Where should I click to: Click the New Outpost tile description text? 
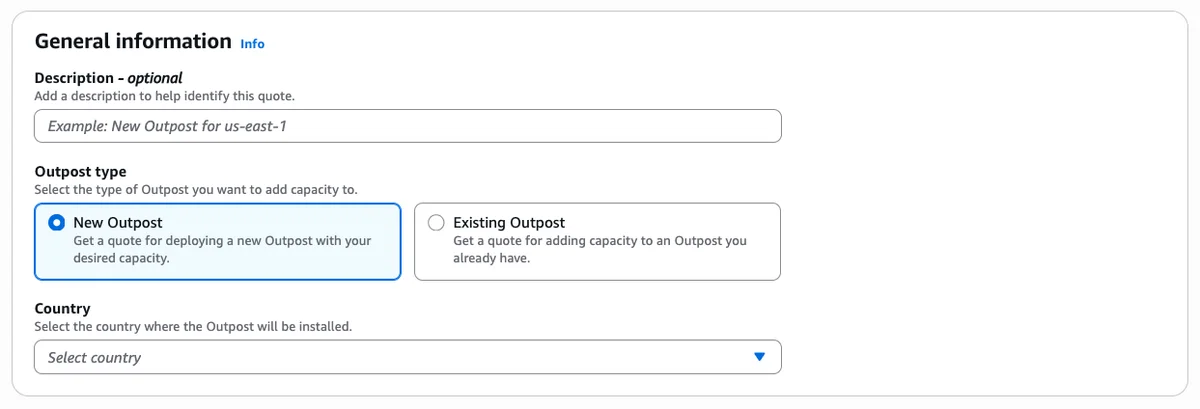pos(222,249)
